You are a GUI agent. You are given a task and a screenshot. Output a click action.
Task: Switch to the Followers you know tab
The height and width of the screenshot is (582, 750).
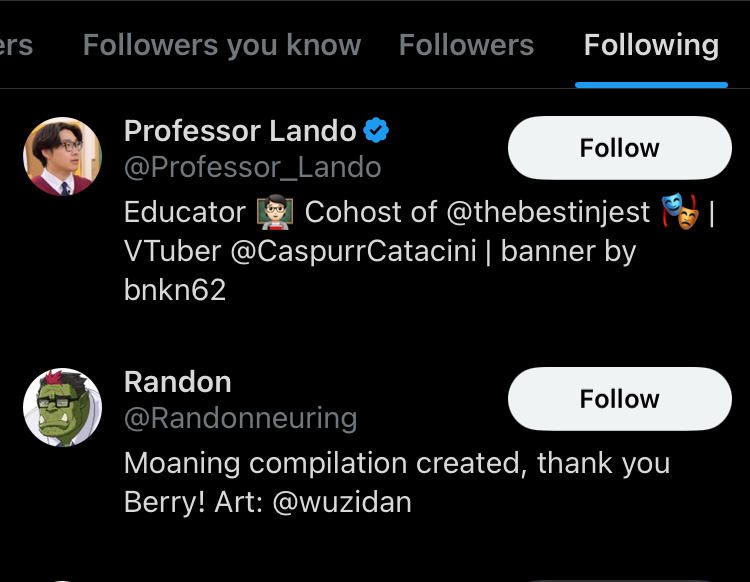[222, 45]
